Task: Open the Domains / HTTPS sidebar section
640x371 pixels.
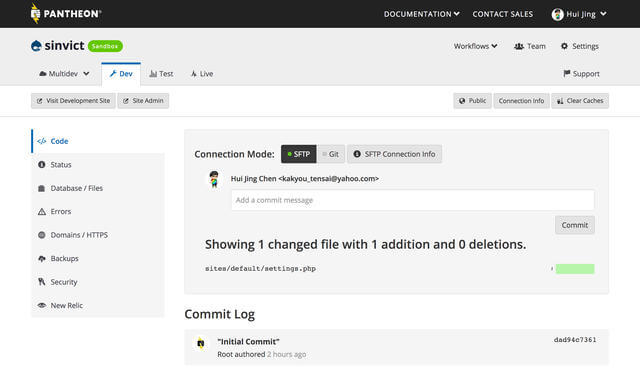Action: 98,235
